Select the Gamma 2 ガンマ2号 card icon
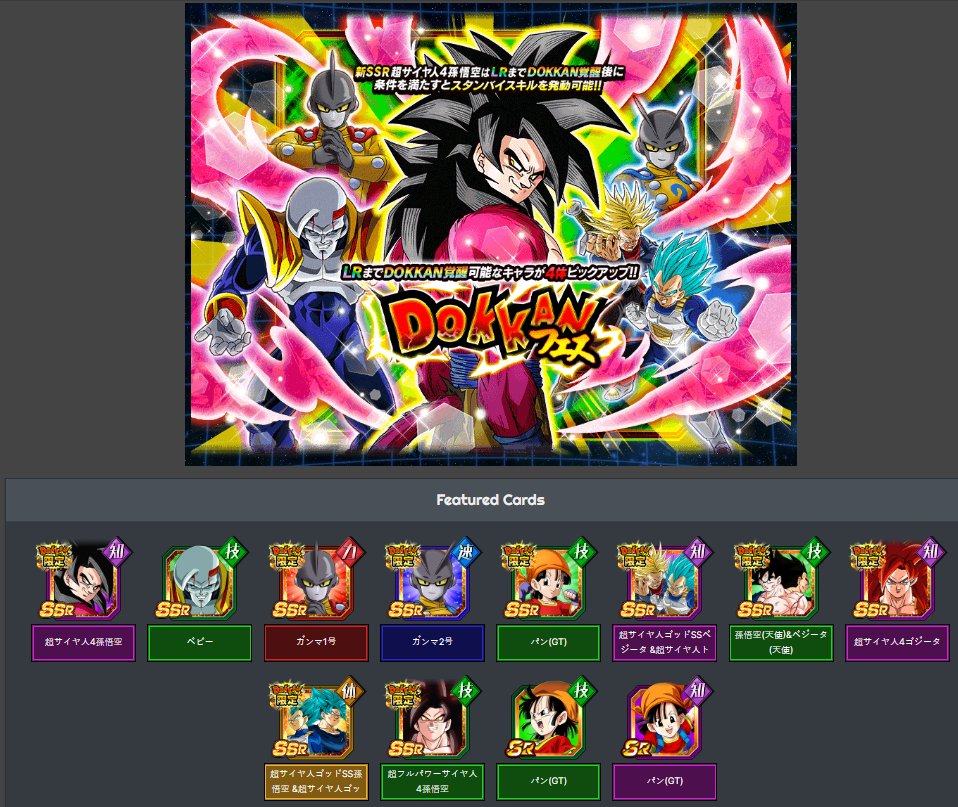 (432, 580)
